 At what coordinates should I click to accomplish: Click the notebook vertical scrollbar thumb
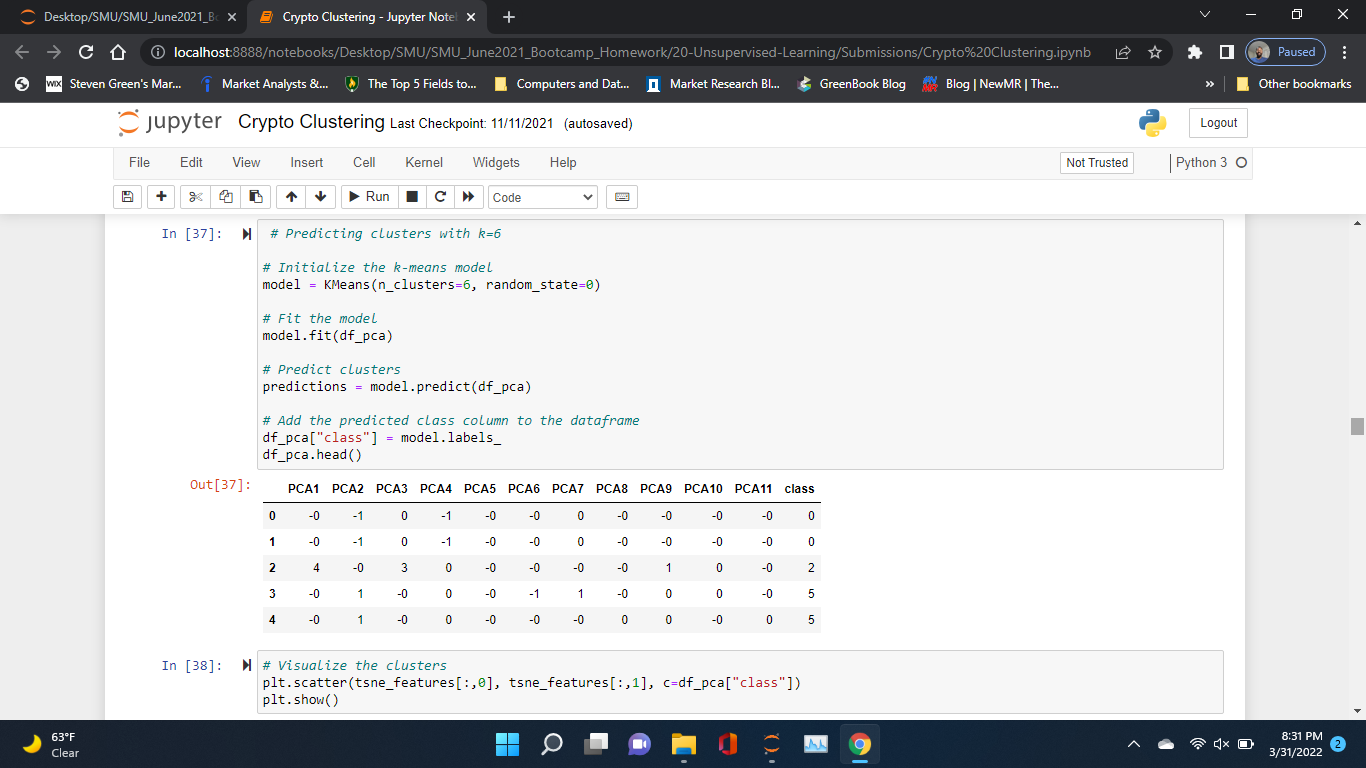[x=1357, y=427]
